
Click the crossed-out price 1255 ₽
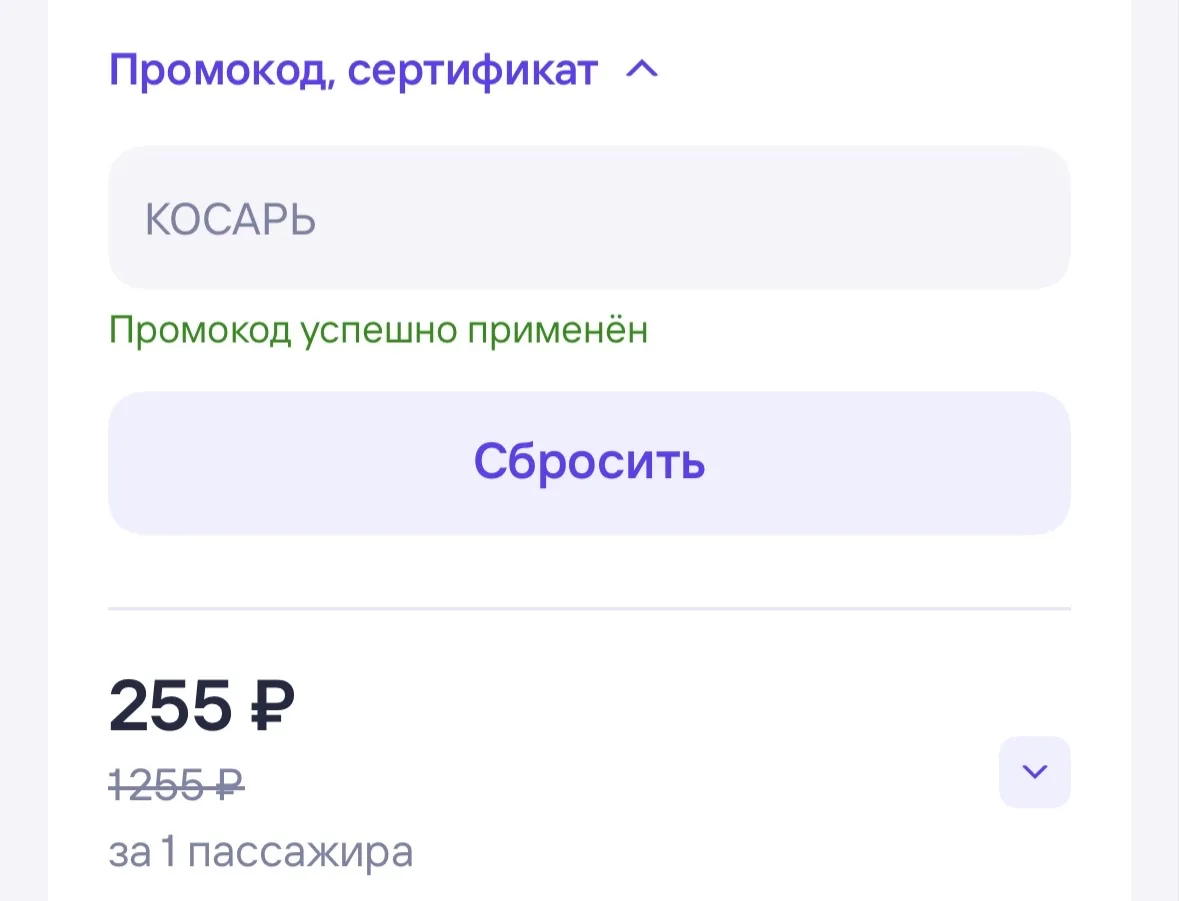point(177,785)
